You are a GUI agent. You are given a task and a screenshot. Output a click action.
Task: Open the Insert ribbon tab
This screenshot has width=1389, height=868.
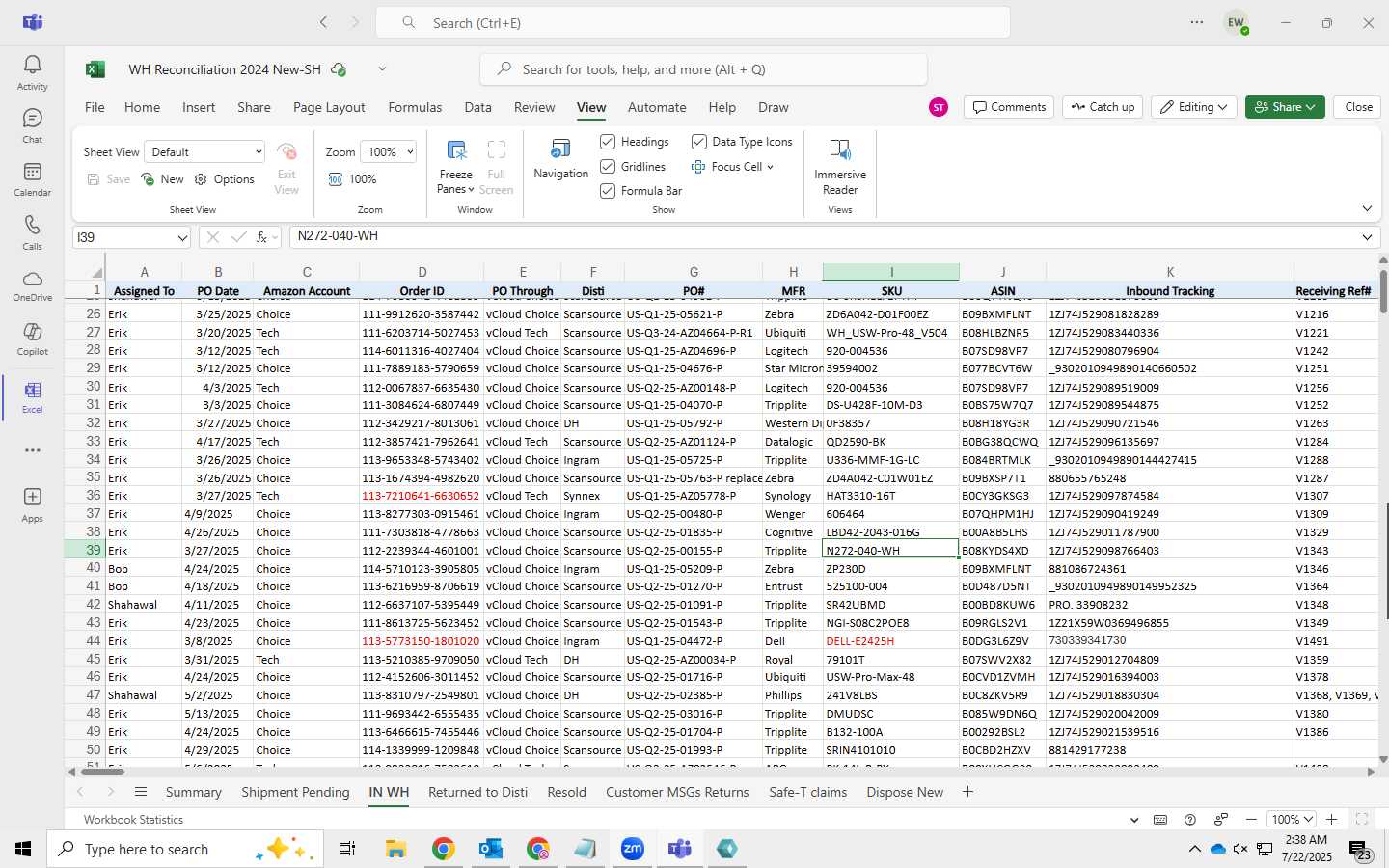[199, 107]
